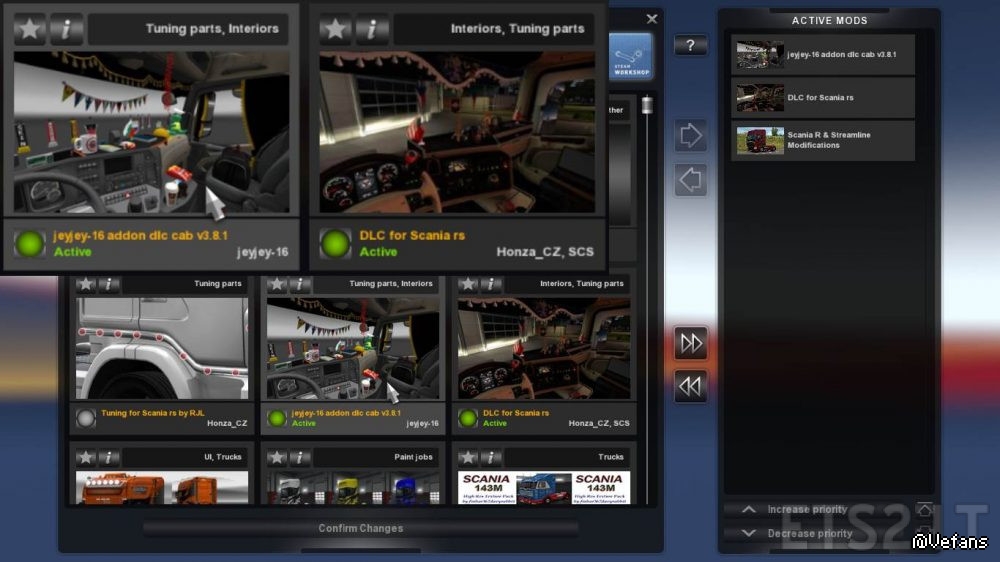Select DLC for Scania rs in Active Mods list
This screenshot has width=1000, height=562.
(x=823, y=98)
